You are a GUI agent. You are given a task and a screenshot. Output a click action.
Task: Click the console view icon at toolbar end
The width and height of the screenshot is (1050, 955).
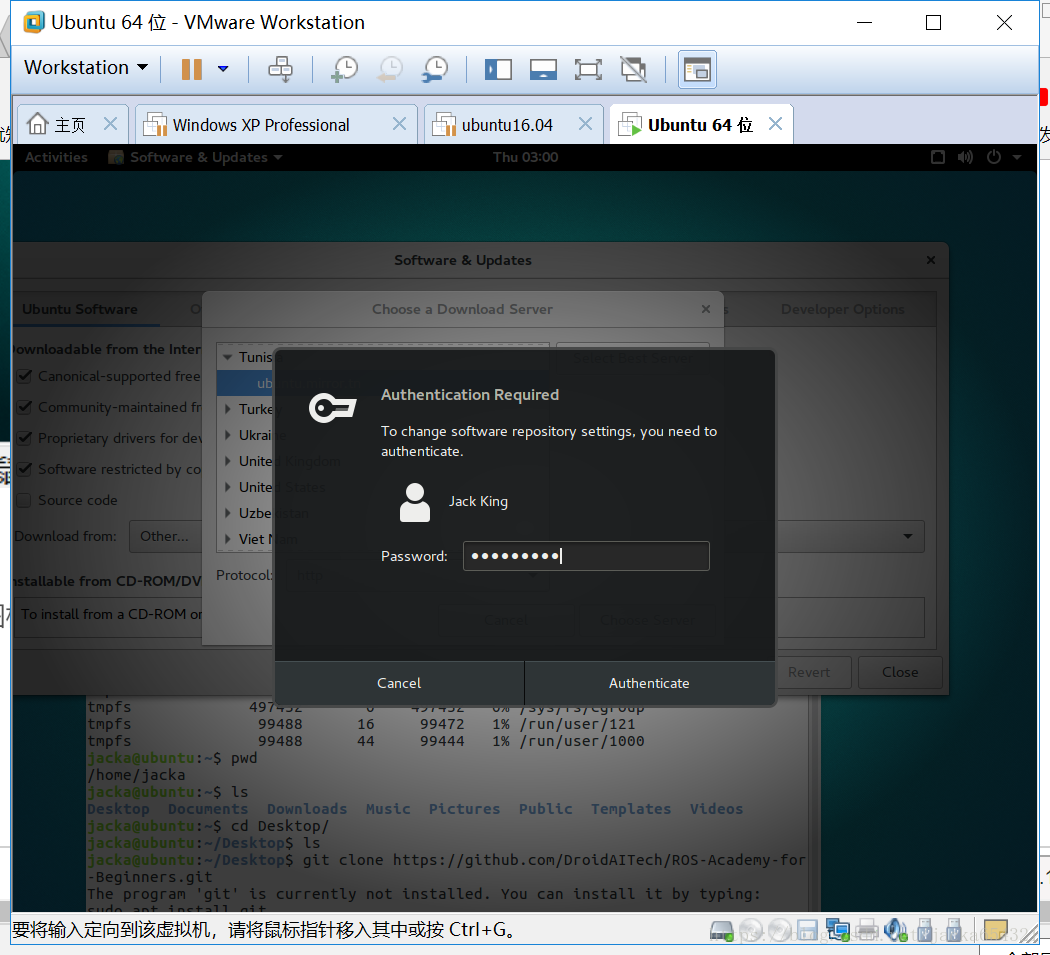(697, 69)
